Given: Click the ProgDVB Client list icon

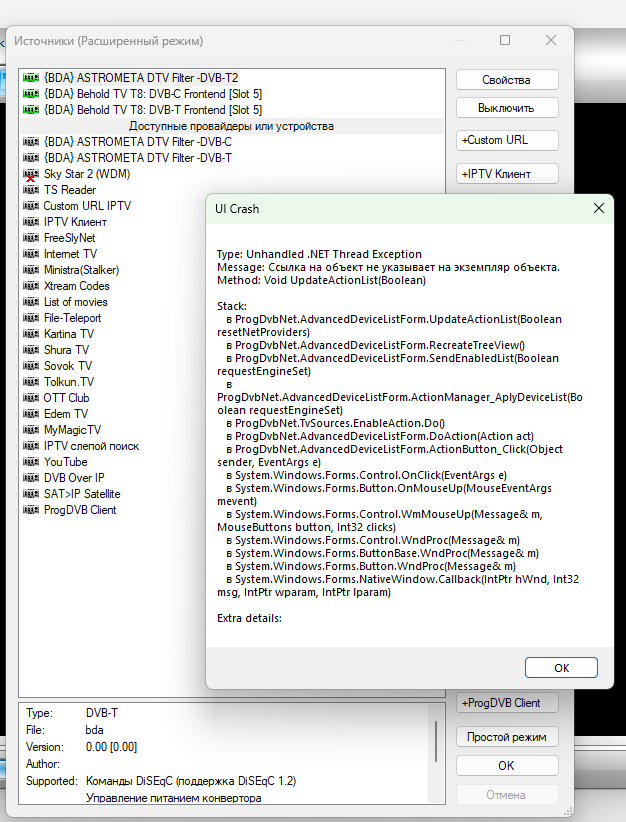Looking at the screenshot, I should [30, 510].
